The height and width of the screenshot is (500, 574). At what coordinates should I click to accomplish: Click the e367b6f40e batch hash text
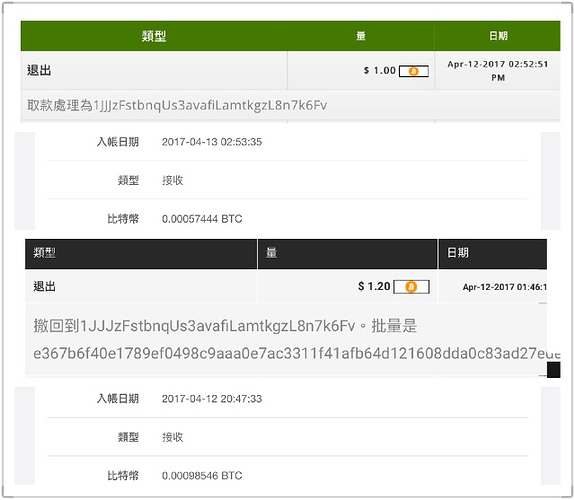click(x=297, y=354)
